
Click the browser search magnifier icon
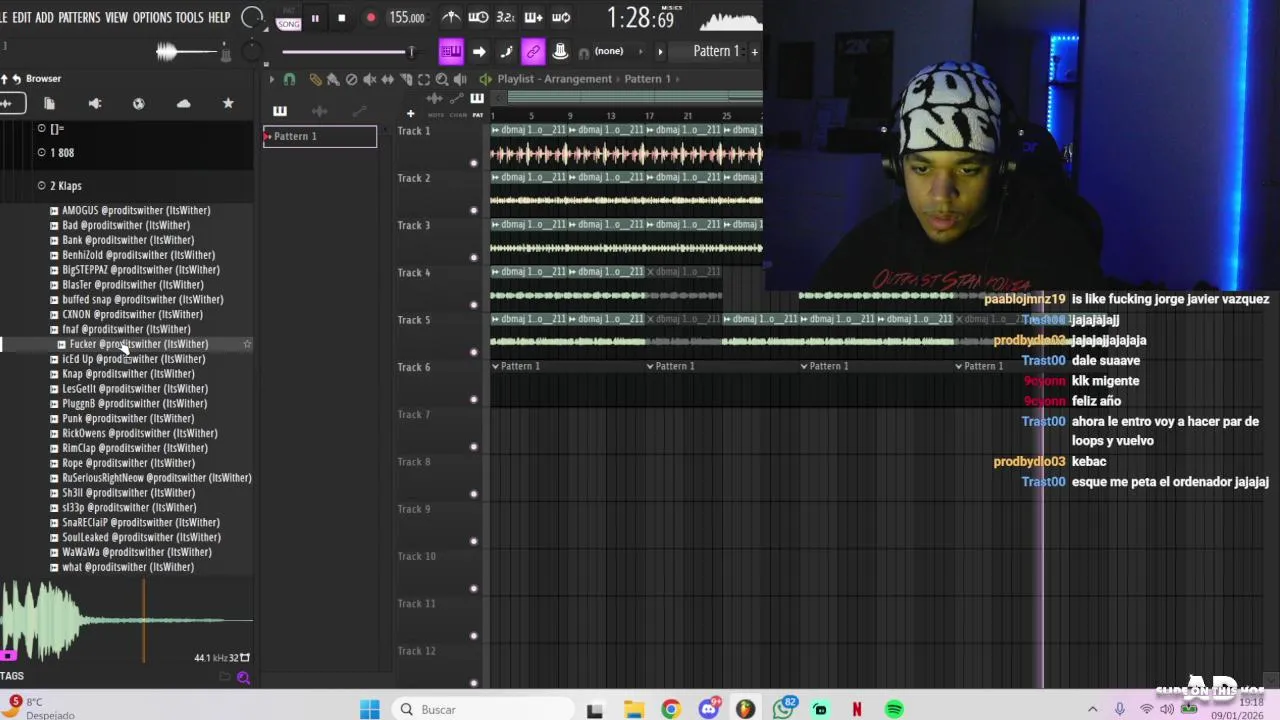click(243, 678)
